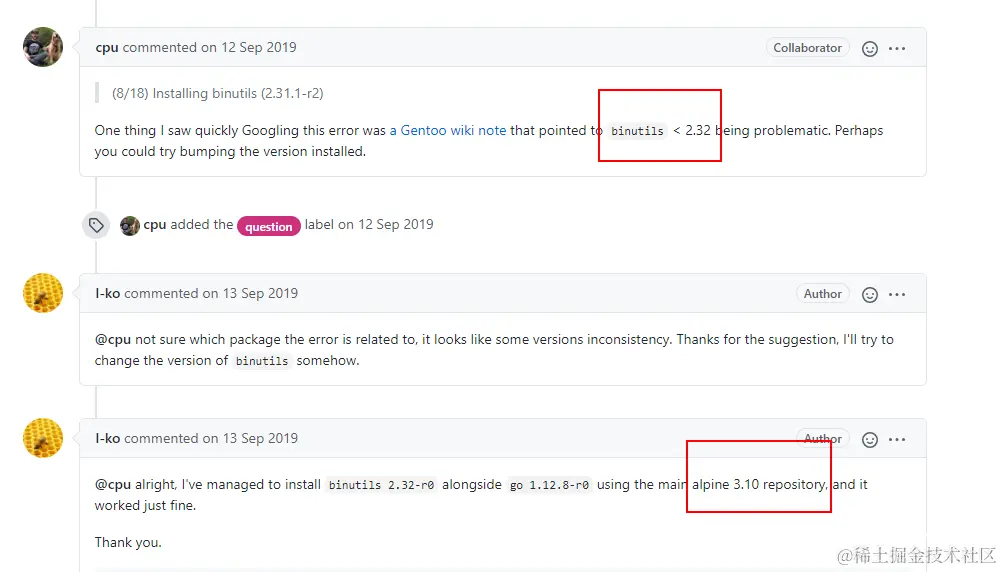Screen dimensions: 1003x572
Task: Open 'on 12 Sep 2019' label event timestamp
Action: (x=386, y=225)
